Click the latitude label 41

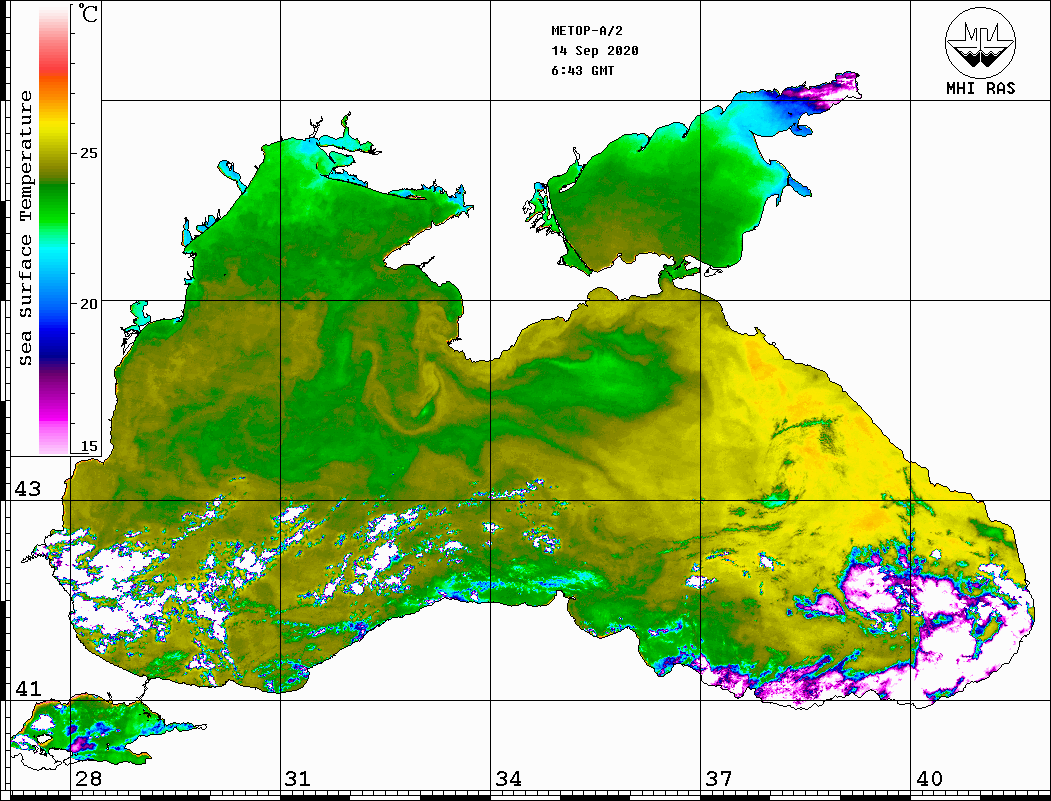(28, 688)
